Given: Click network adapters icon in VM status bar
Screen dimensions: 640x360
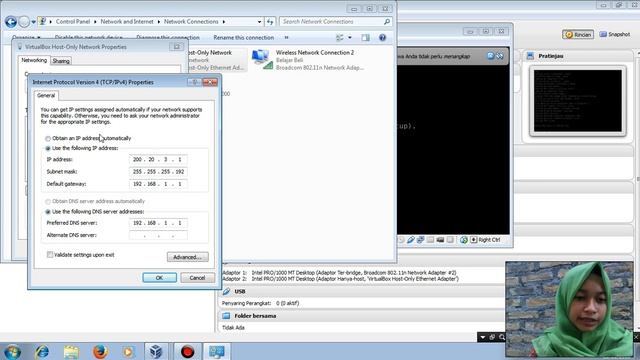Looking at the screenshot, I should pos(420,240).
